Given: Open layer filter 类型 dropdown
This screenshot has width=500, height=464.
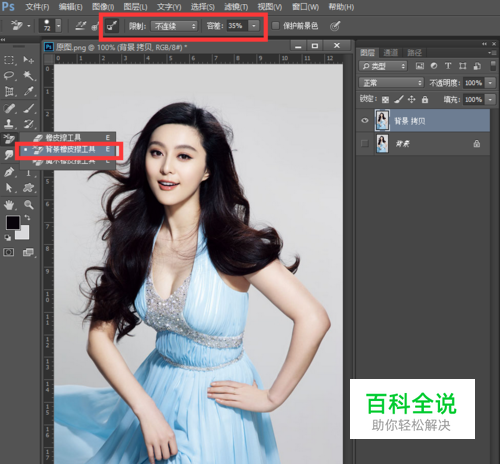Looking at the screenshot, I should pos(383,66).
